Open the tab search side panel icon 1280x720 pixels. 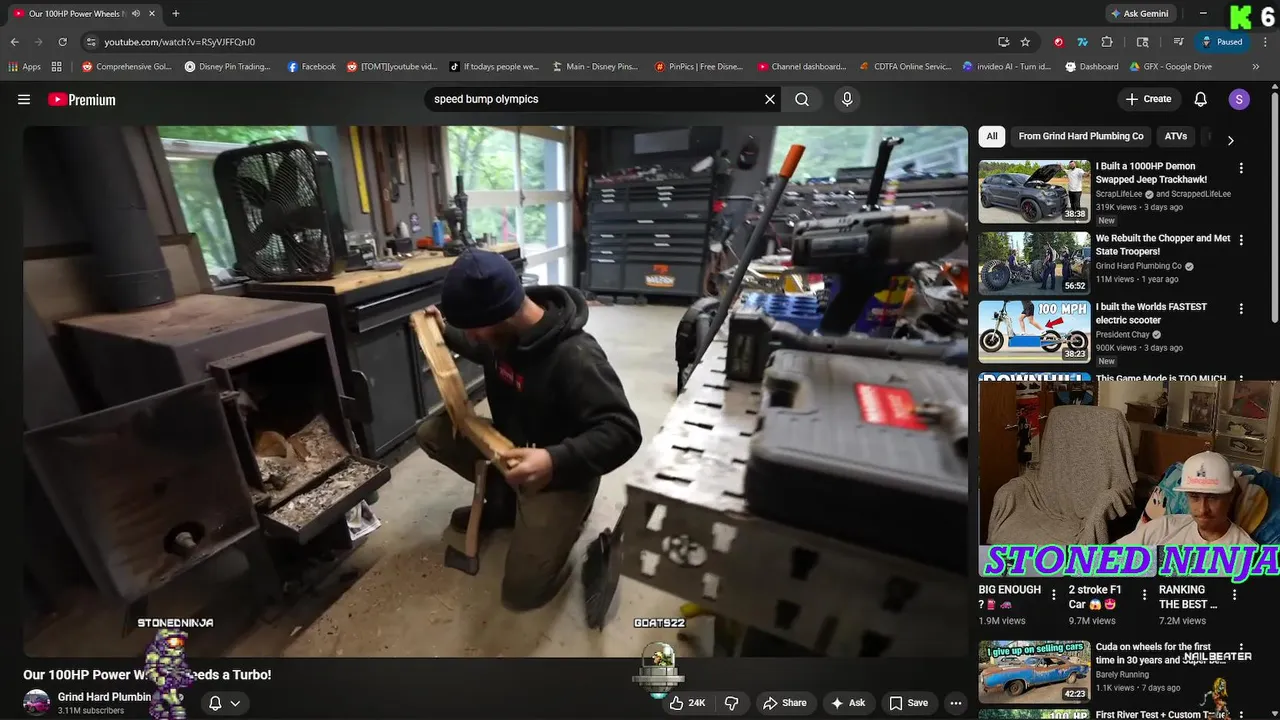[1143, 42]
